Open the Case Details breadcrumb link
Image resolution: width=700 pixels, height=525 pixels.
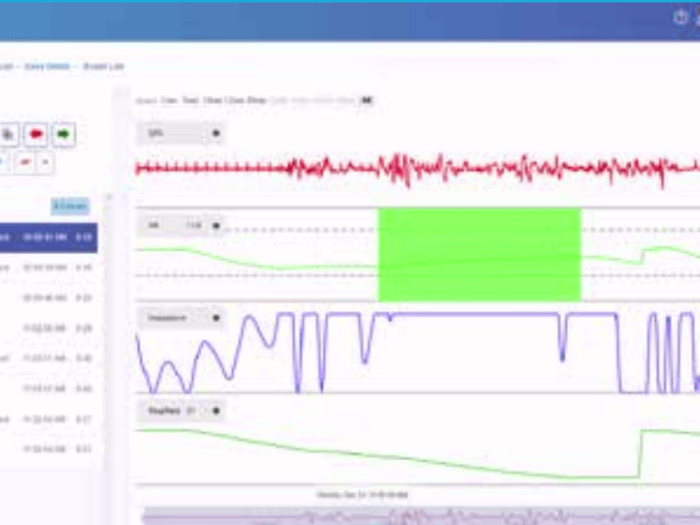[x=47, y=67]
